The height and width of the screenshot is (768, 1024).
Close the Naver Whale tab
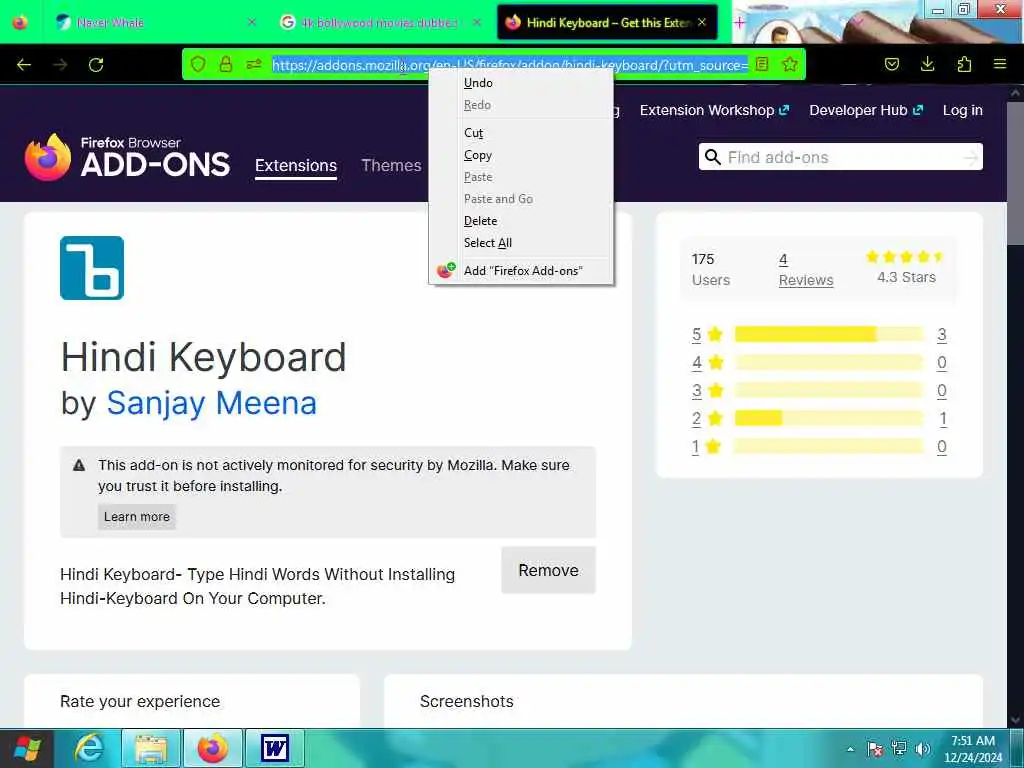point(252,22)
